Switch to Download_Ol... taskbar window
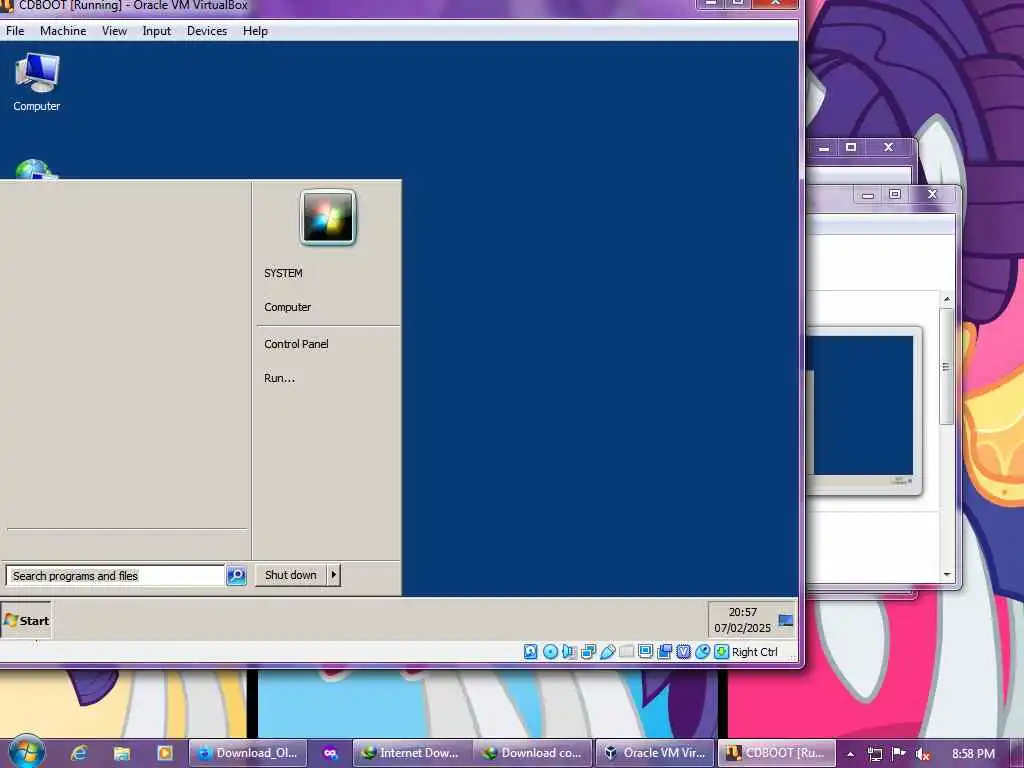 point(248,753)
